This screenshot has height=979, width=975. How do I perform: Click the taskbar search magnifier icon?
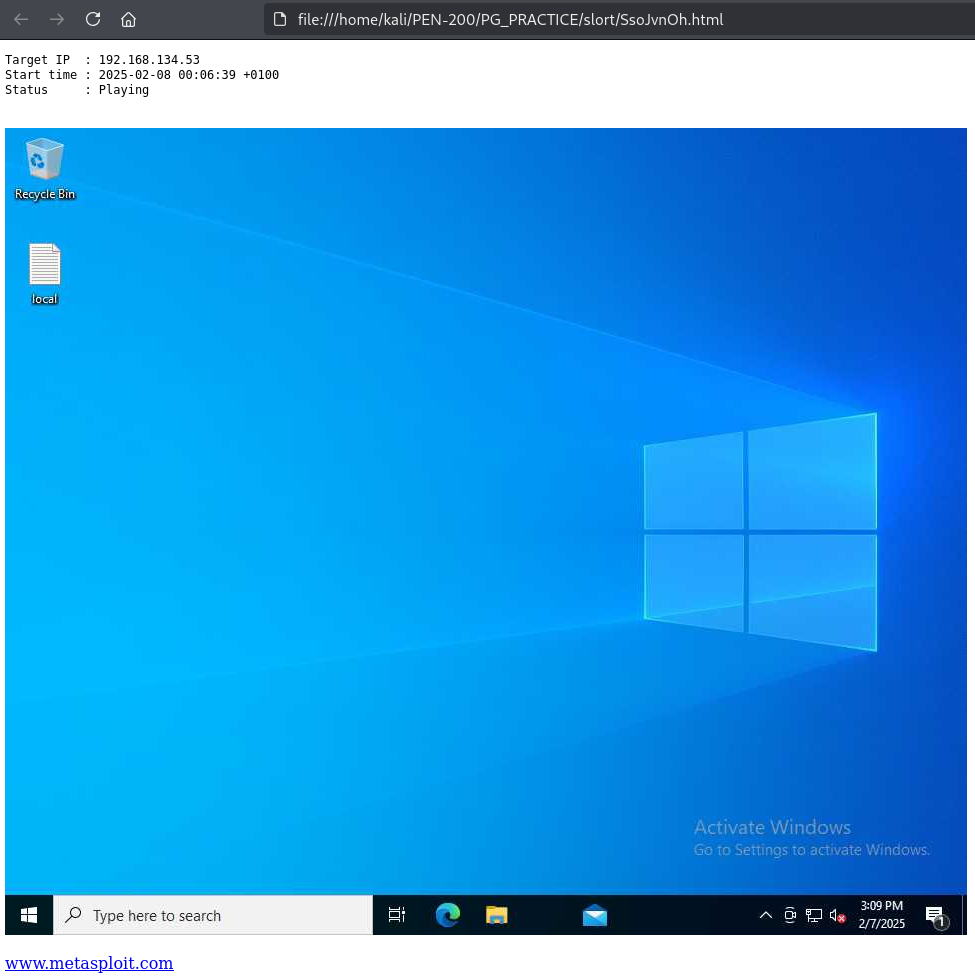74,915
